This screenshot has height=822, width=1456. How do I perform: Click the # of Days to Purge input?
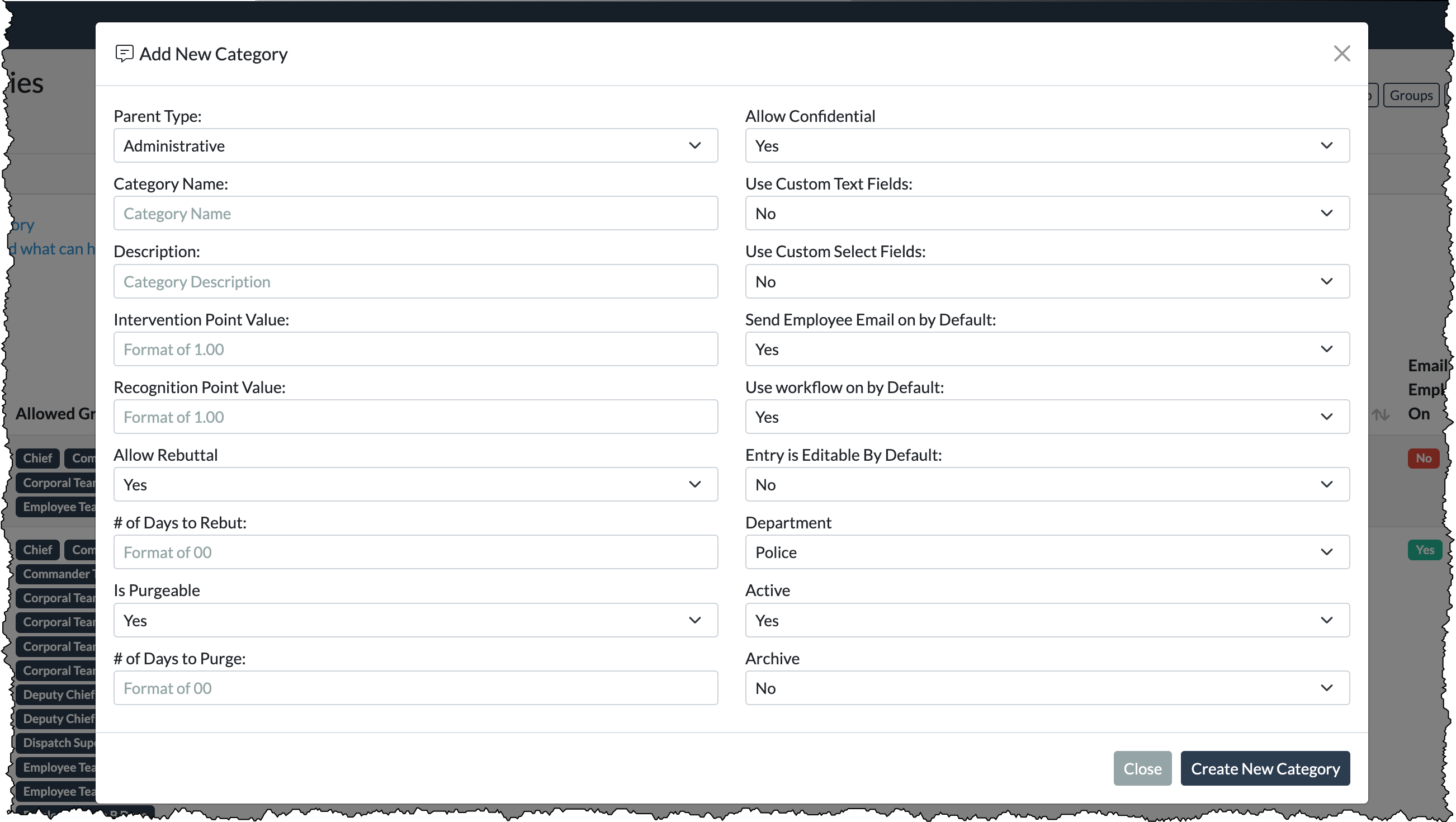(x=415, y=688)
